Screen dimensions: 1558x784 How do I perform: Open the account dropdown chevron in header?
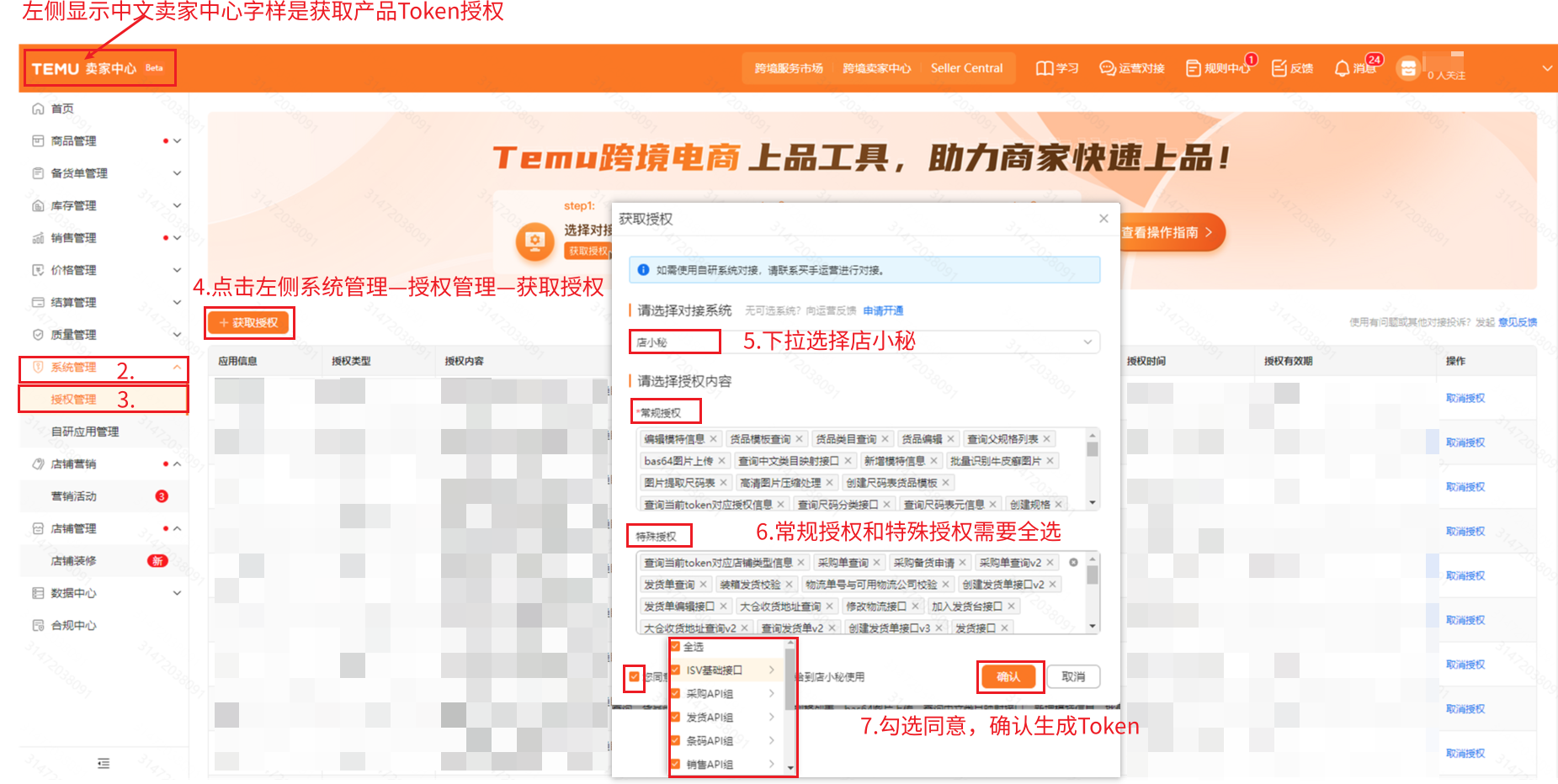click(x=1547, y=68)
